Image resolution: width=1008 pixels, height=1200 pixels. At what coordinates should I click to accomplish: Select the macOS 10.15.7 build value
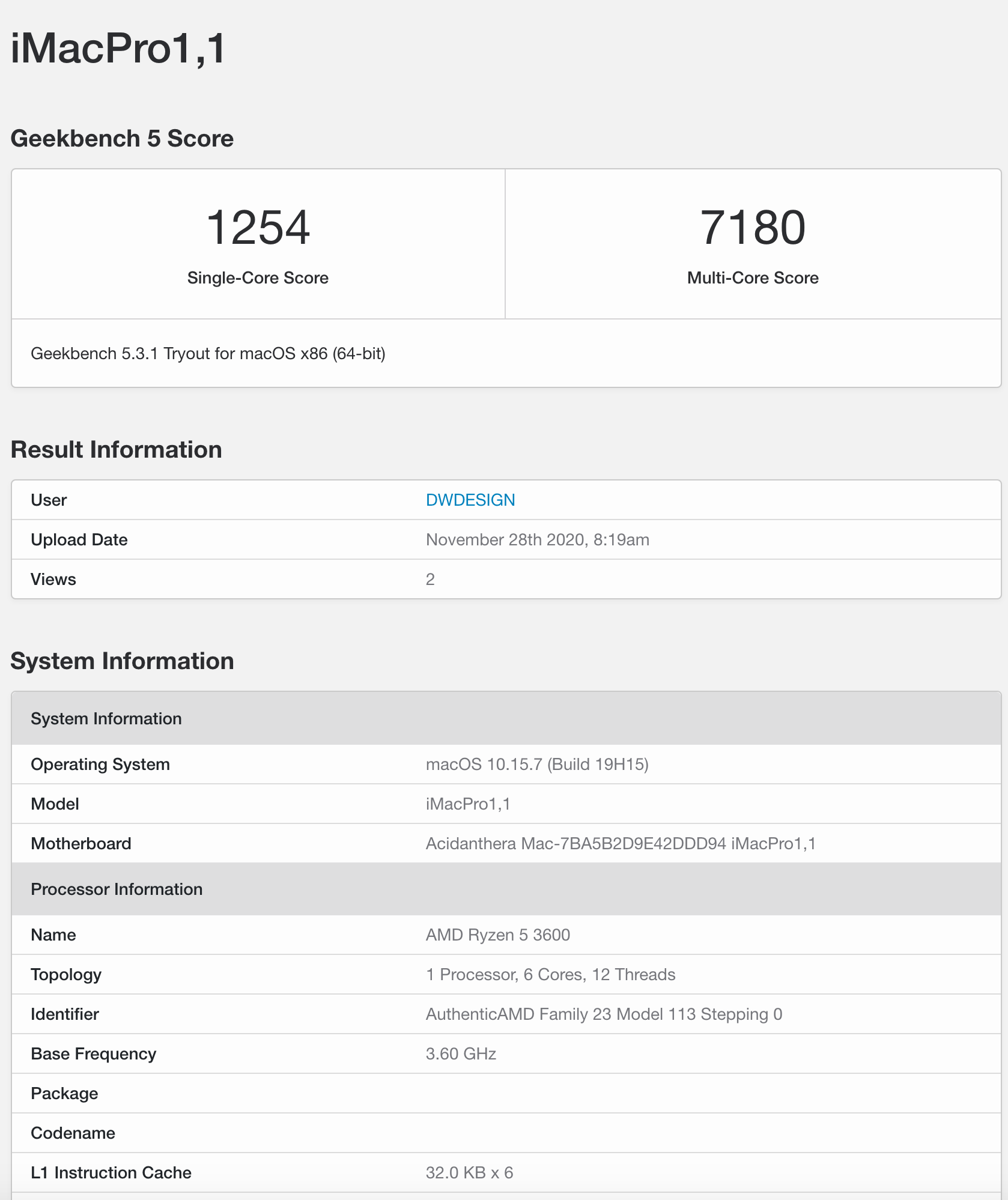537,764
